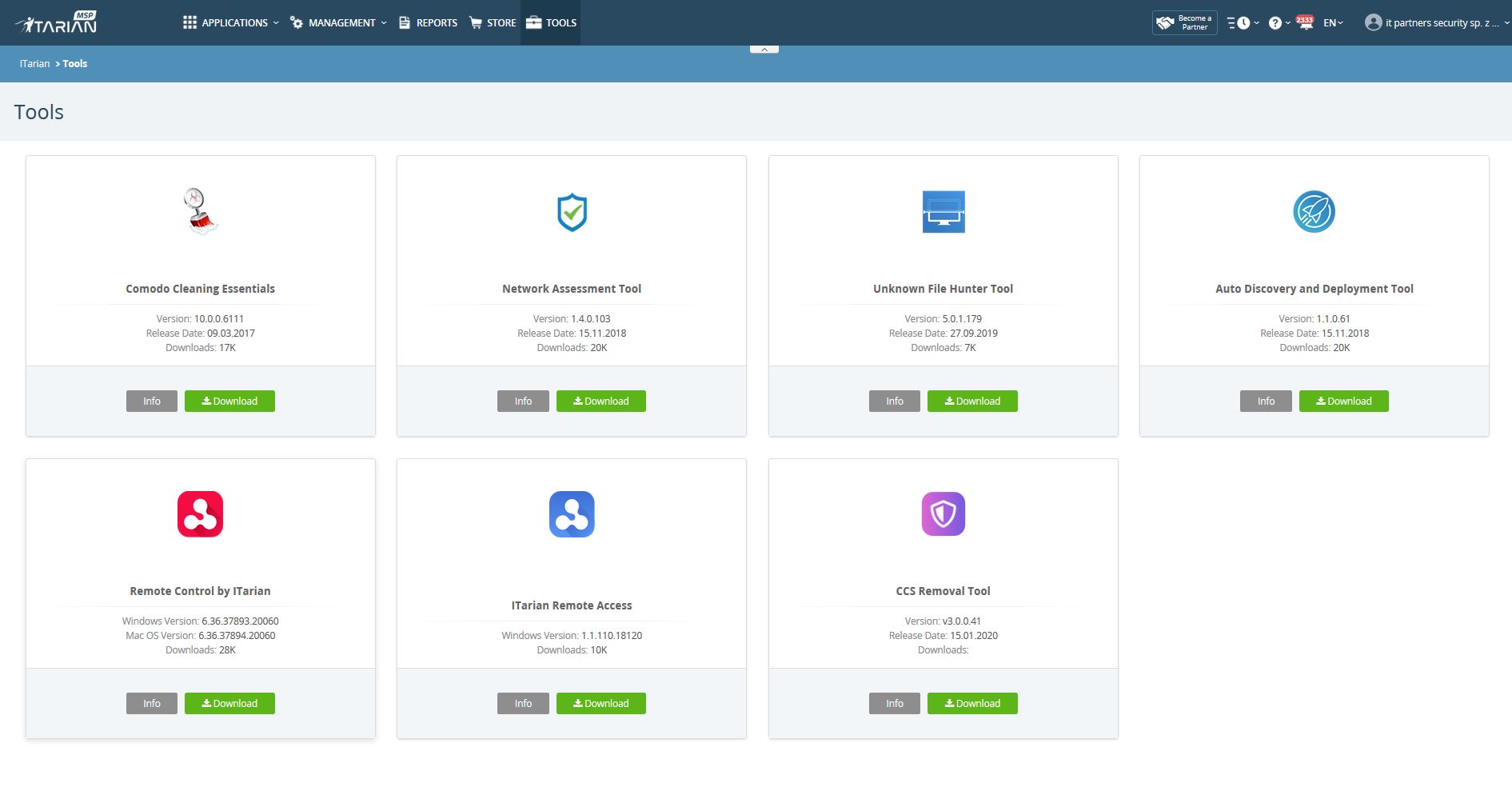
Task: Click the Network Assessment Tool title
Action: point(572,289)
